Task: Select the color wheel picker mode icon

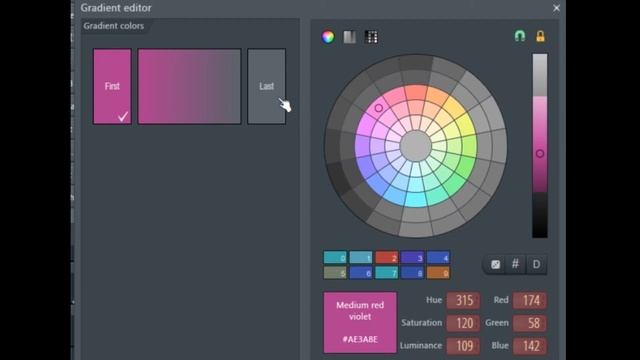Action: pyautogui.click(x=328, y=37)
